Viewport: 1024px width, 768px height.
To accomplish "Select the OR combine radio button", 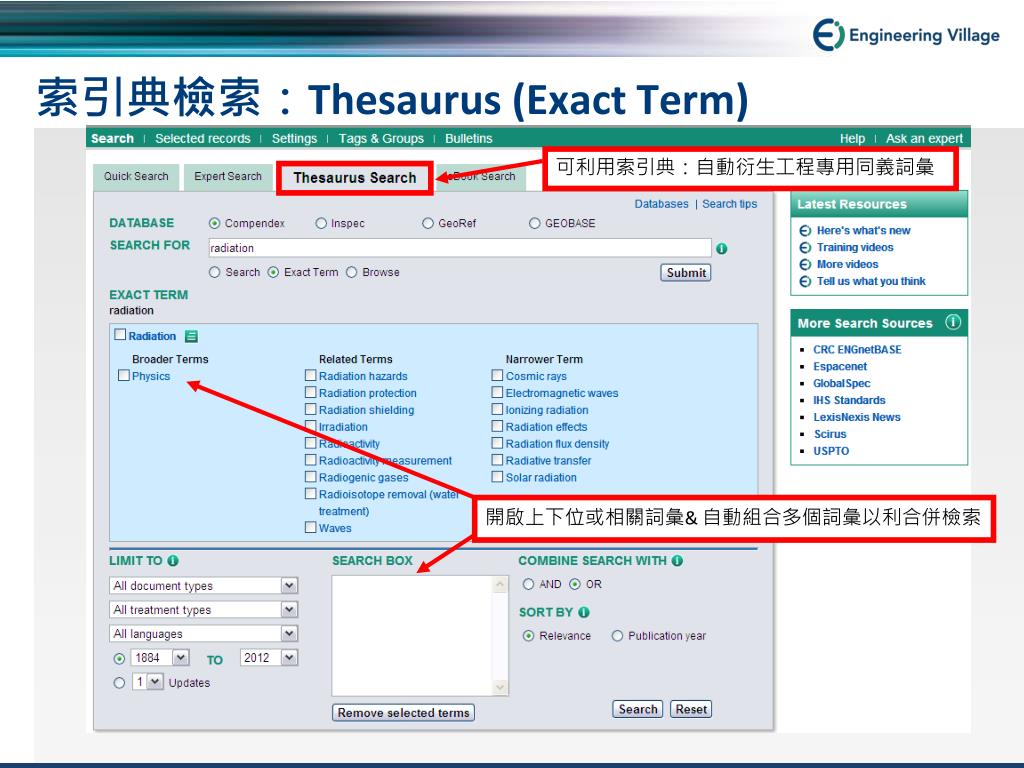I will [575, 584].
